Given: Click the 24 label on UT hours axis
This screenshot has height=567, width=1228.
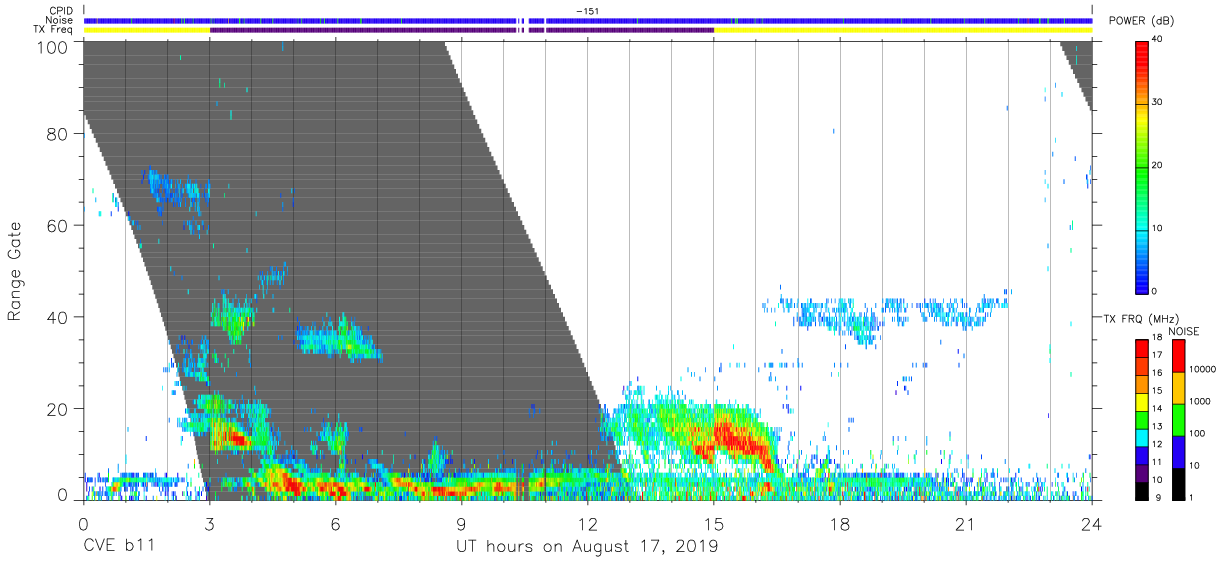Looking at the screenshot, I should coord(1092,524).
